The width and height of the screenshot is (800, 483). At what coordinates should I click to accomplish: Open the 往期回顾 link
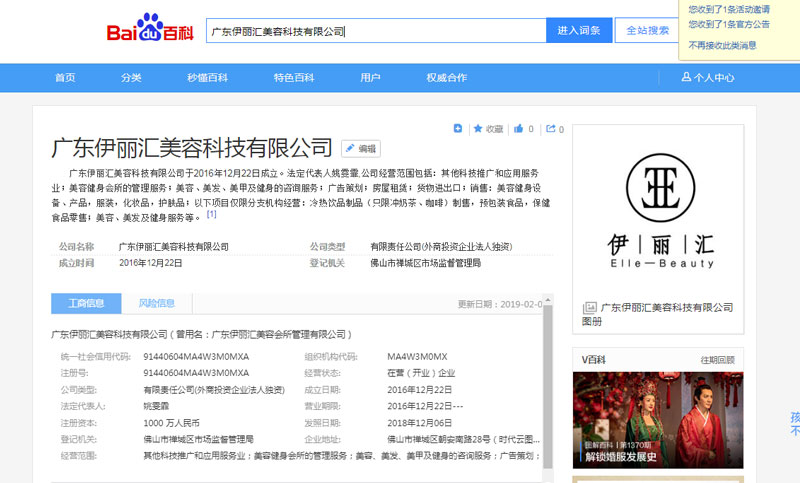pyautogui.click(x=717, y=360)
